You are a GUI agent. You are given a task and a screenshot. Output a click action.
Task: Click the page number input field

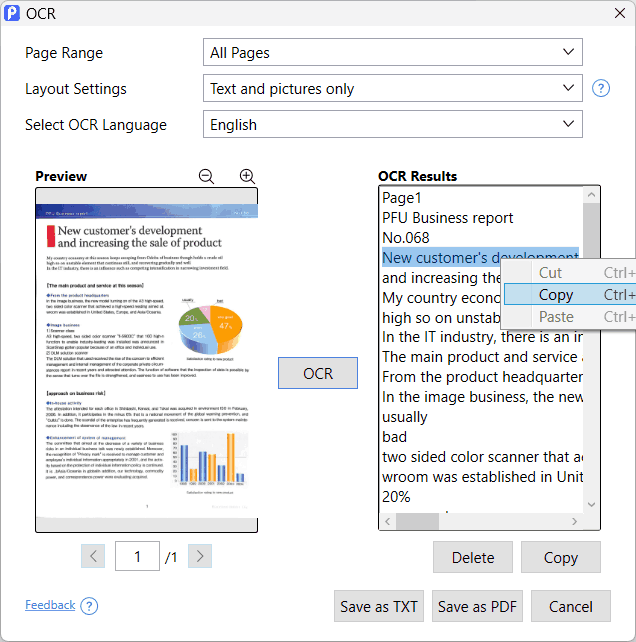pos(137,556)
